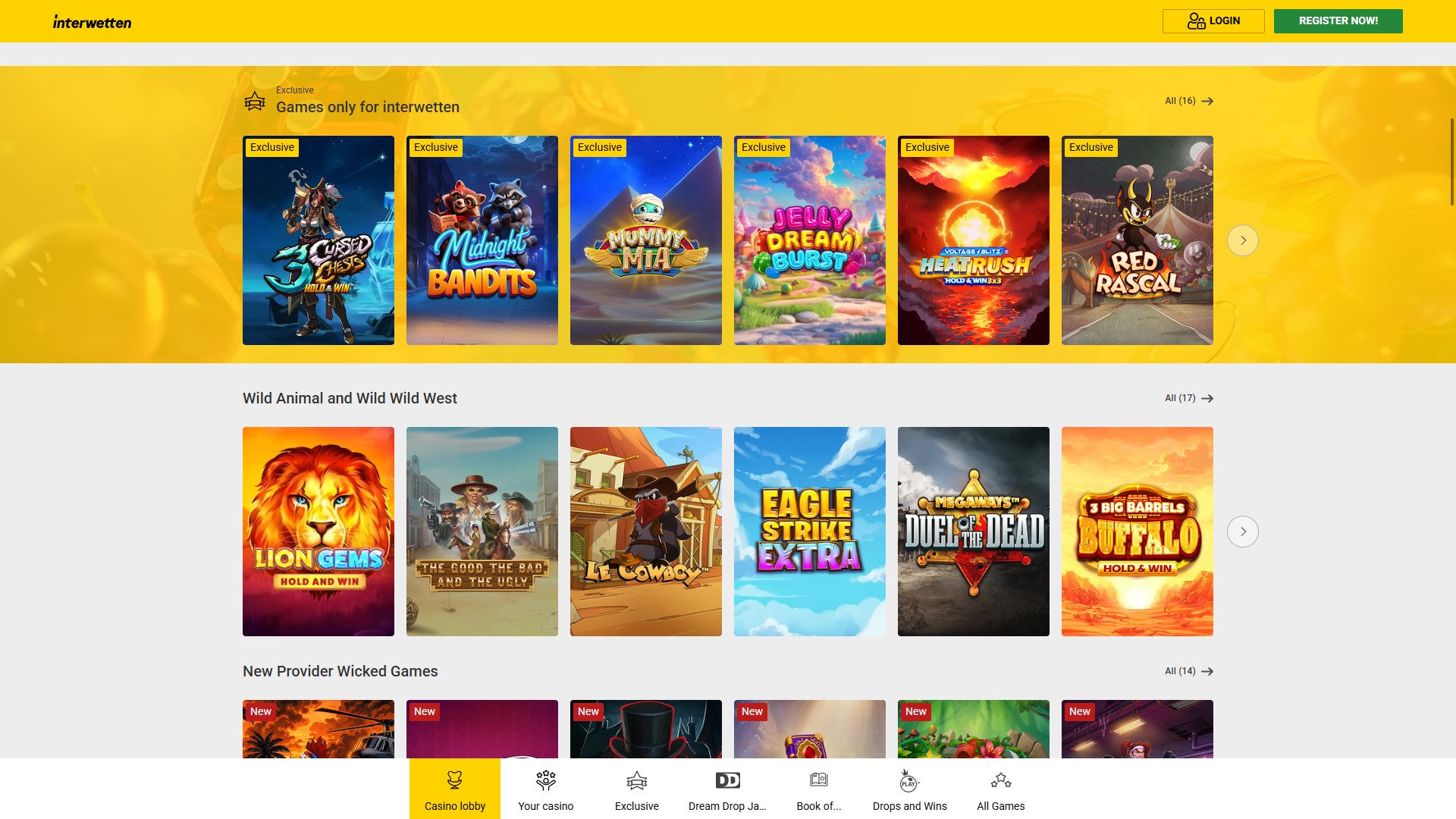1456x819 pixels.
Task: Open All (14) Wicked Games link
Action: point(1189,671)
